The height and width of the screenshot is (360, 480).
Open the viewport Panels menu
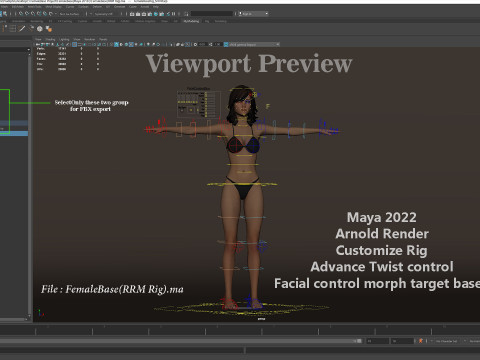103,39
